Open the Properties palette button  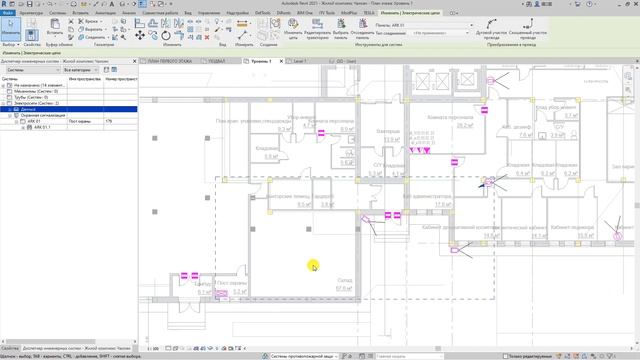click(32, 34)
